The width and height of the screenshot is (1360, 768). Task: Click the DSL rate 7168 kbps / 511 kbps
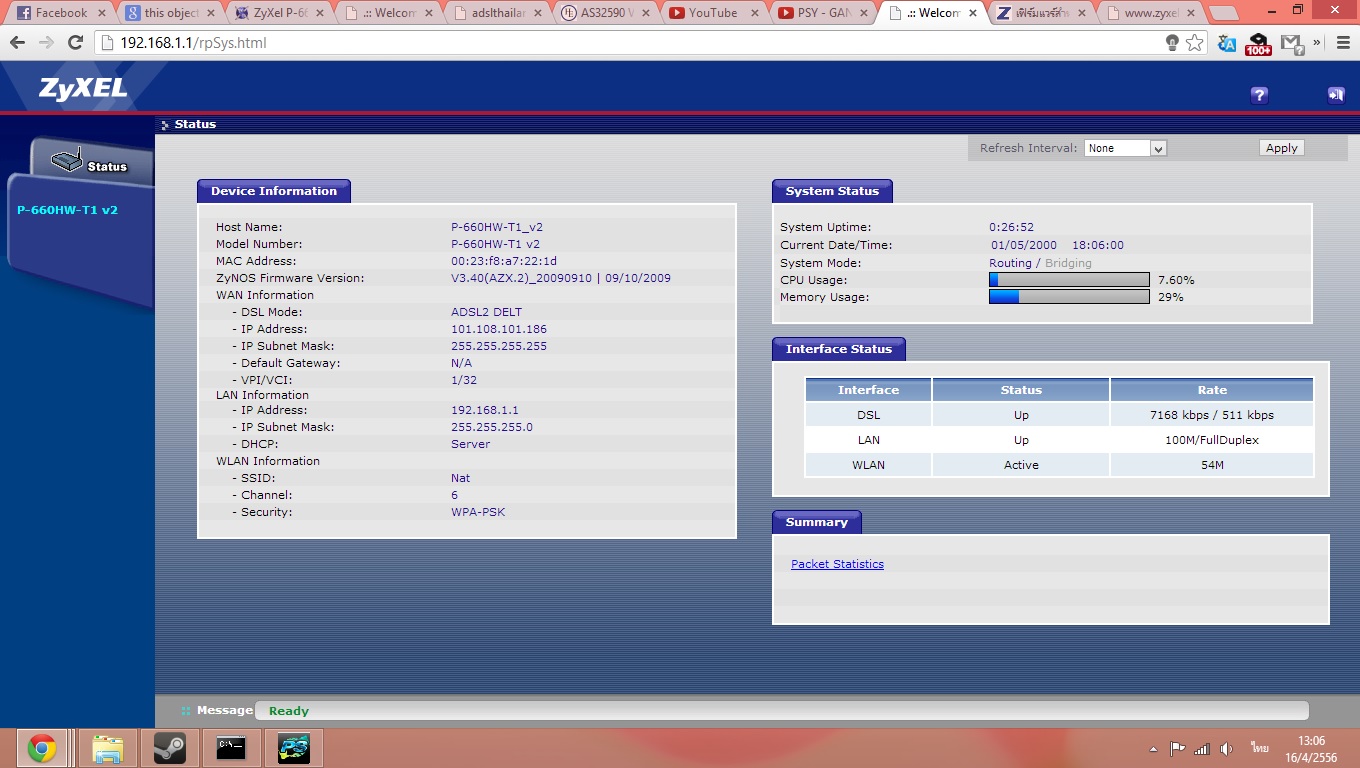(1212, 415)
